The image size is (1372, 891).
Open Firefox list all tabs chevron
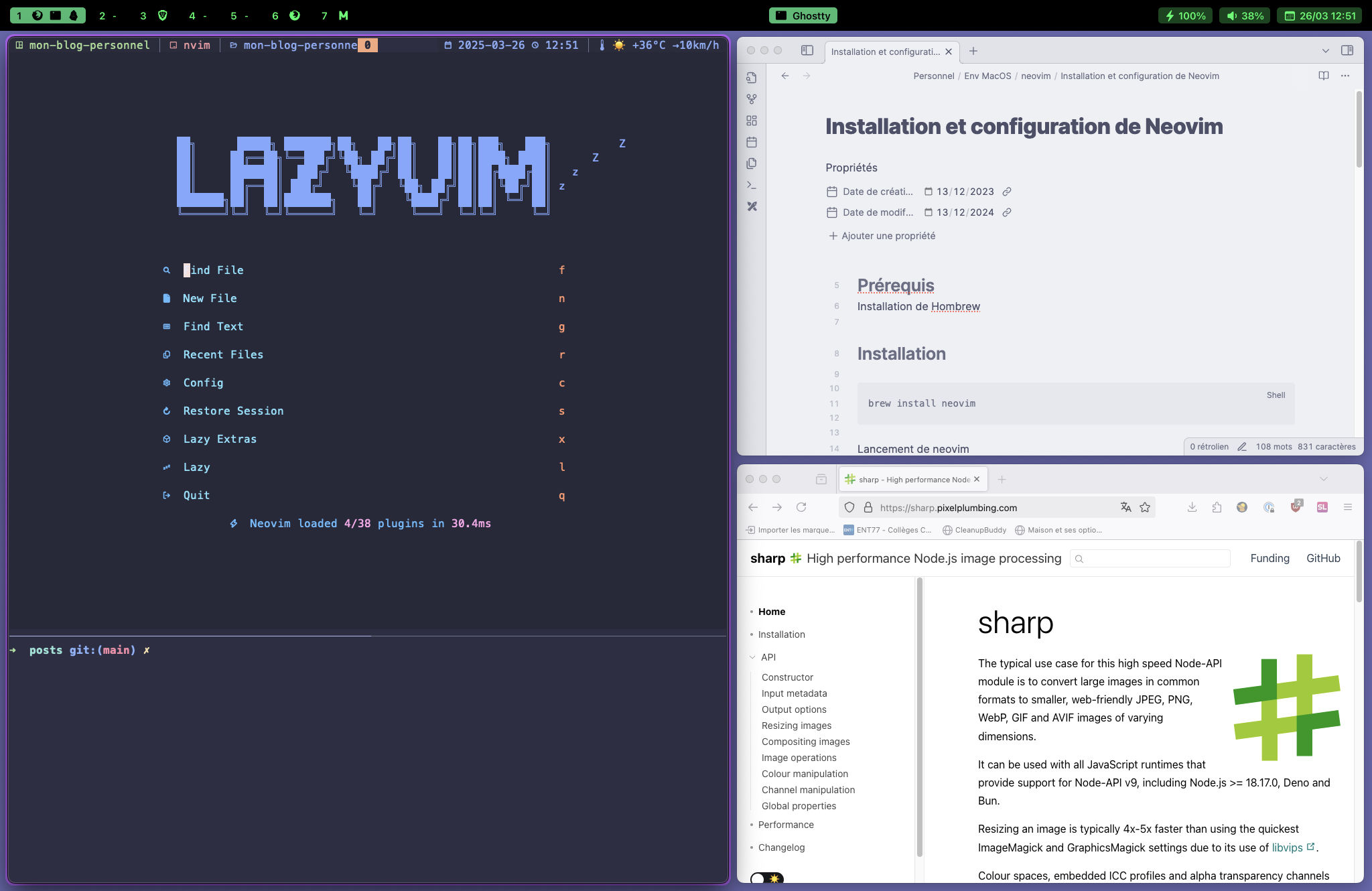pos(1323,479)
